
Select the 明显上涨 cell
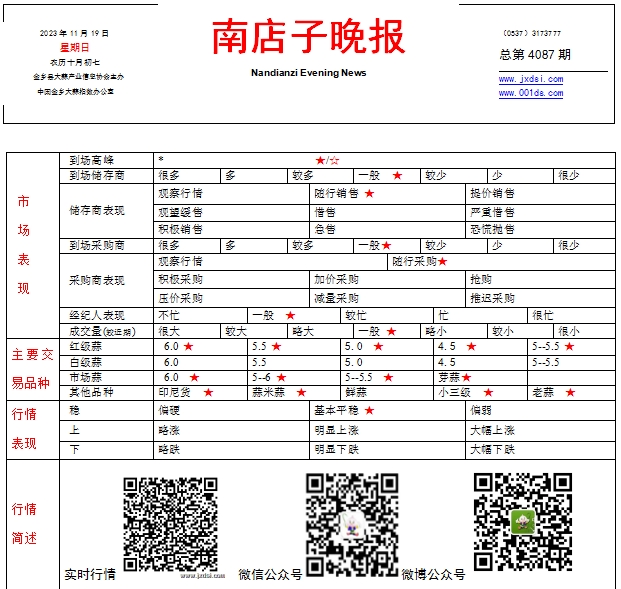coord(387,431)
